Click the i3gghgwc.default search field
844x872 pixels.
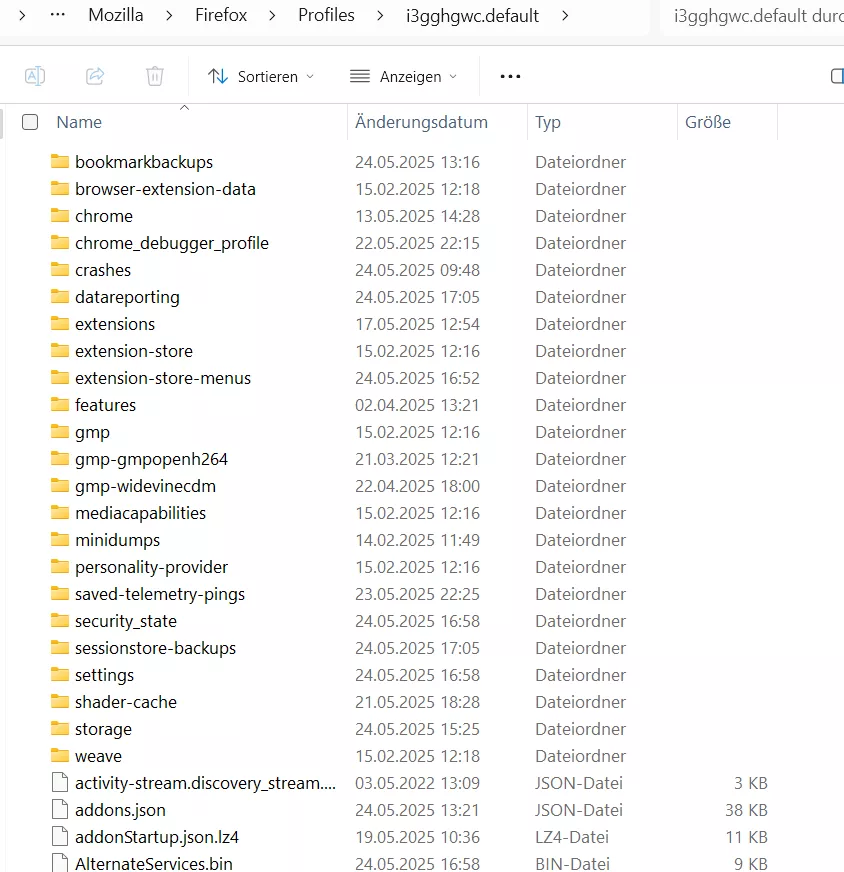coord(752,16)
